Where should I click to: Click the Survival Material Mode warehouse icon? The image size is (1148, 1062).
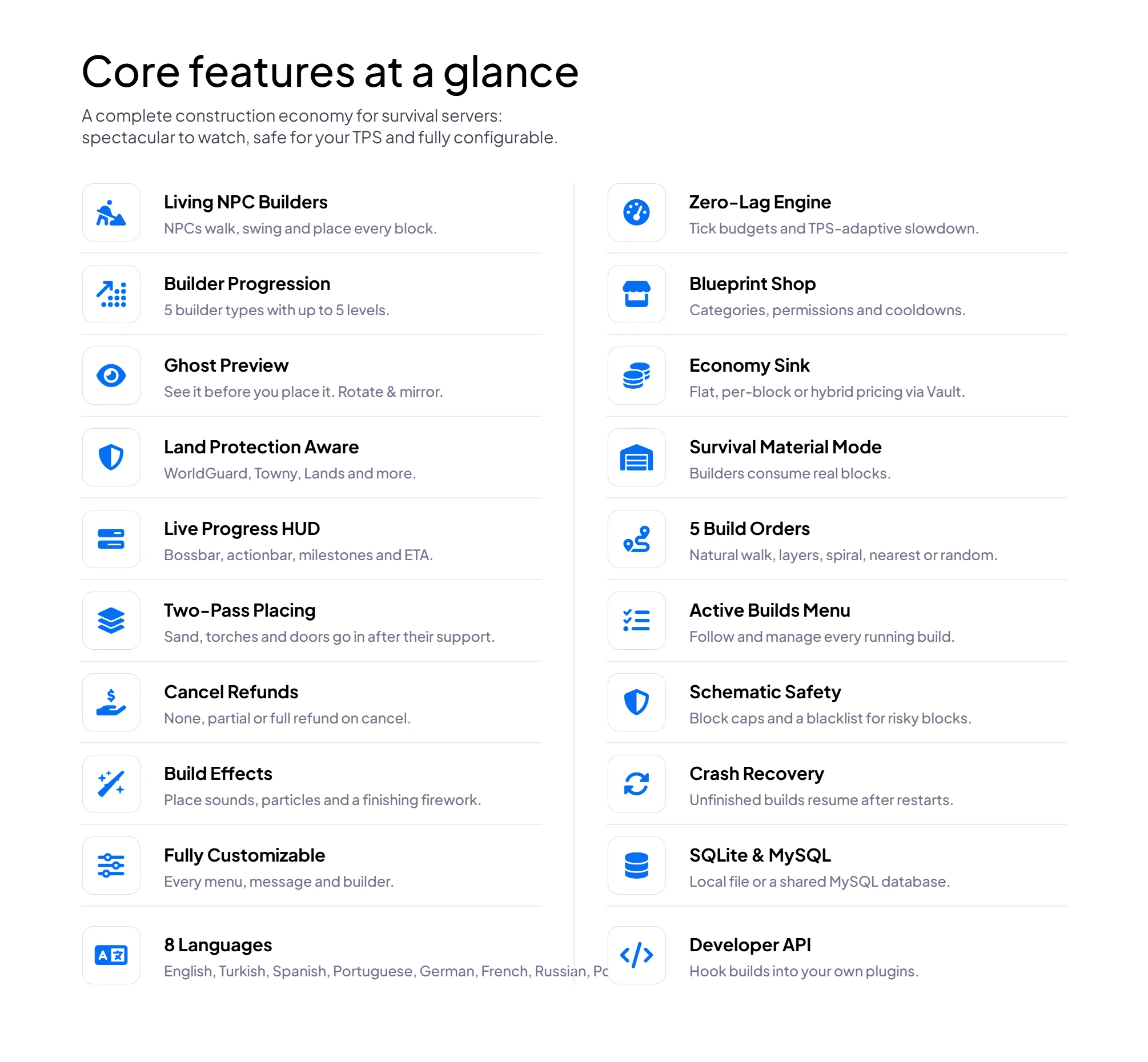click(636, 457)
